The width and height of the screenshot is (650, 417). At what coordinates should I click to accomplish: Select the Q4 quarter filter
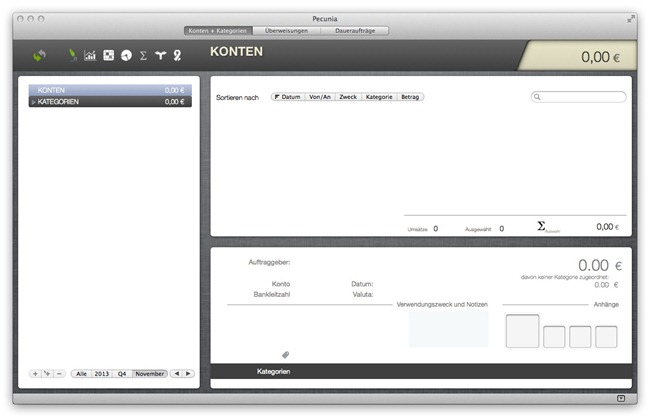[x=121, y=373]
